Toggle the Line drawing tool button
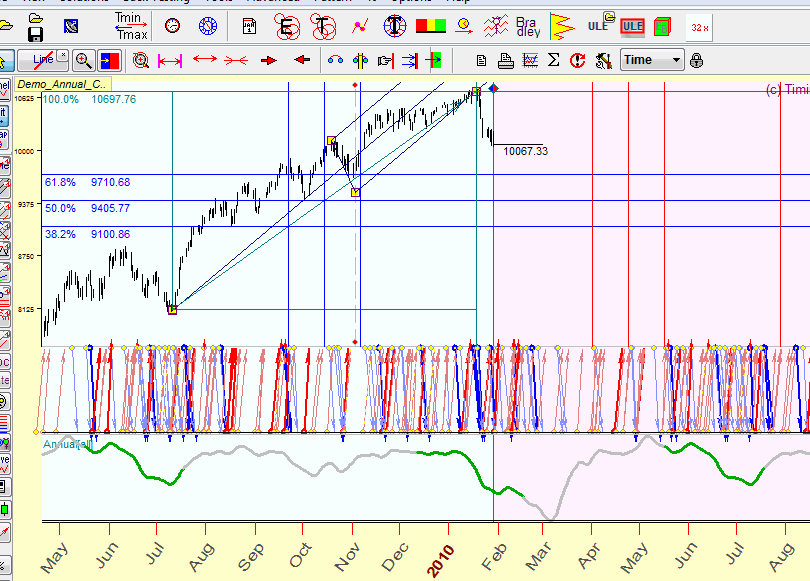Screen dimensions: 810x581 pos(43,60)
